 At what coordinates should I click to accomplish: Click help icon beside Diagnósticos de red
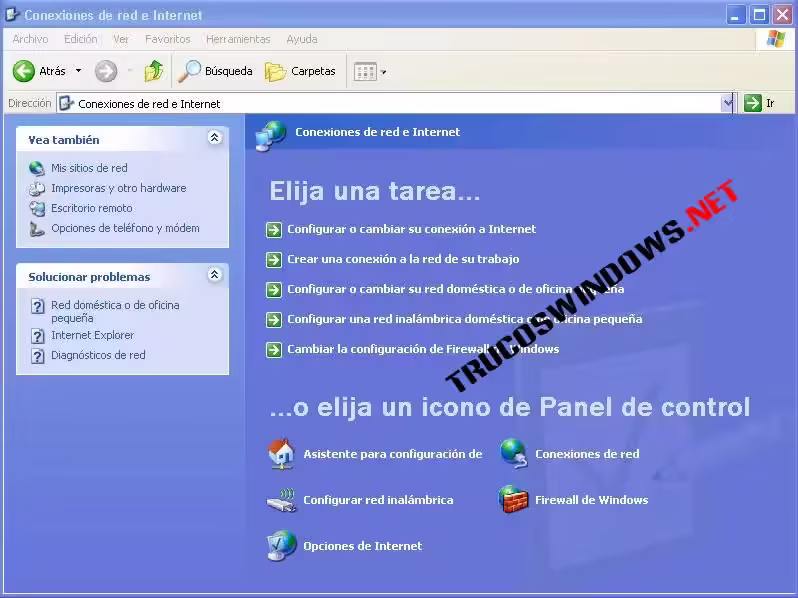click(x=37, y=356)
